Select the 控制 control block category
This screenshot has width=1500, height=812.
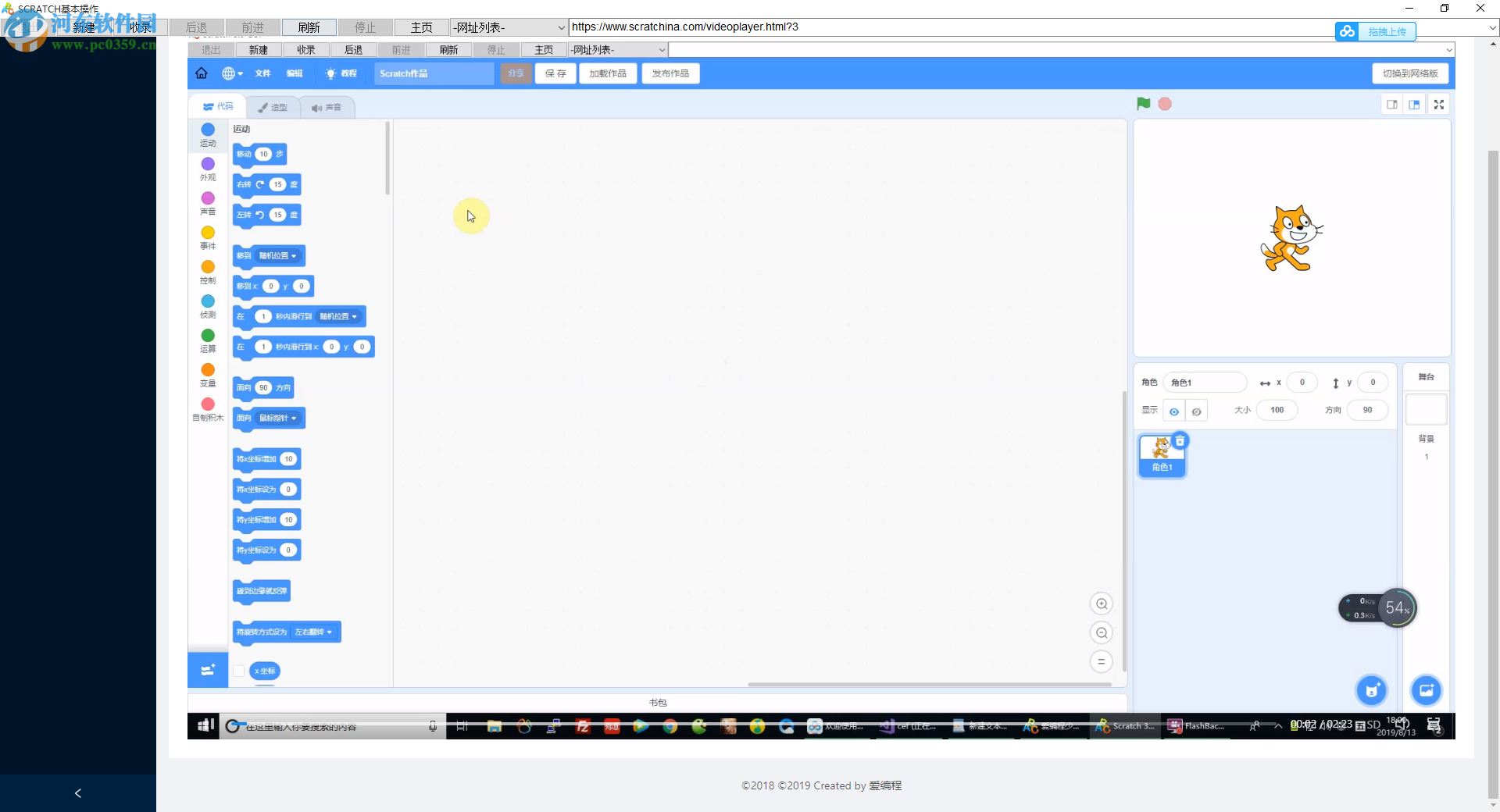(208, 272)
